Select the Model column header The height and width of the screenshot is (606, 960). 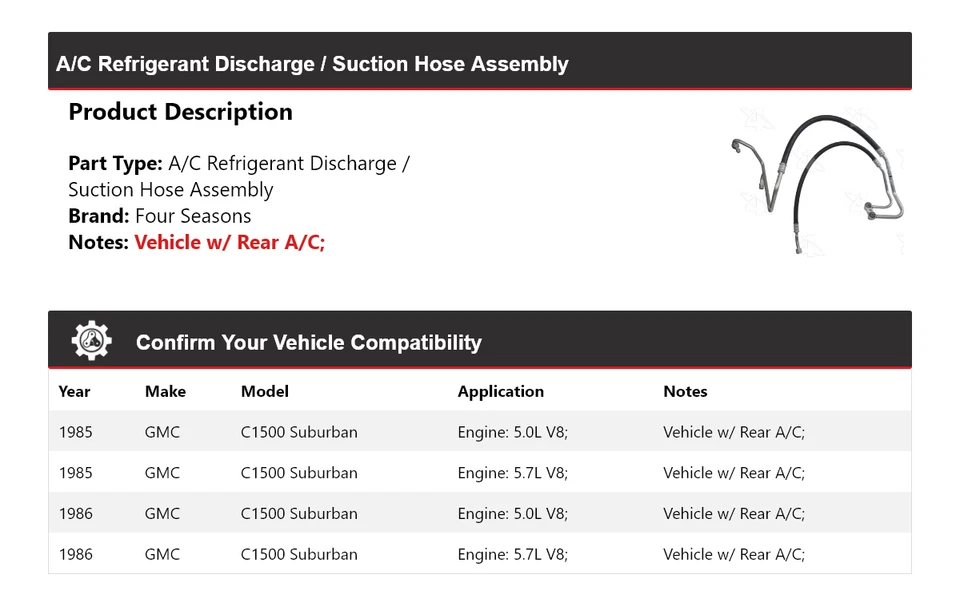[264, 392]
